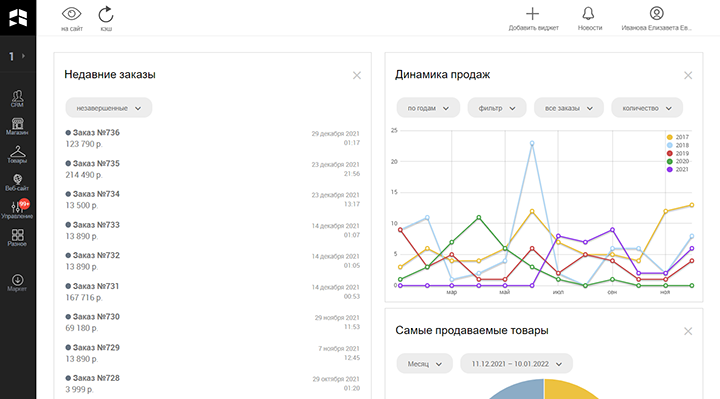Screen dimensions: 720x399
Task: Clear the cache with the refresh icon
Action: [x=106, y=19]
